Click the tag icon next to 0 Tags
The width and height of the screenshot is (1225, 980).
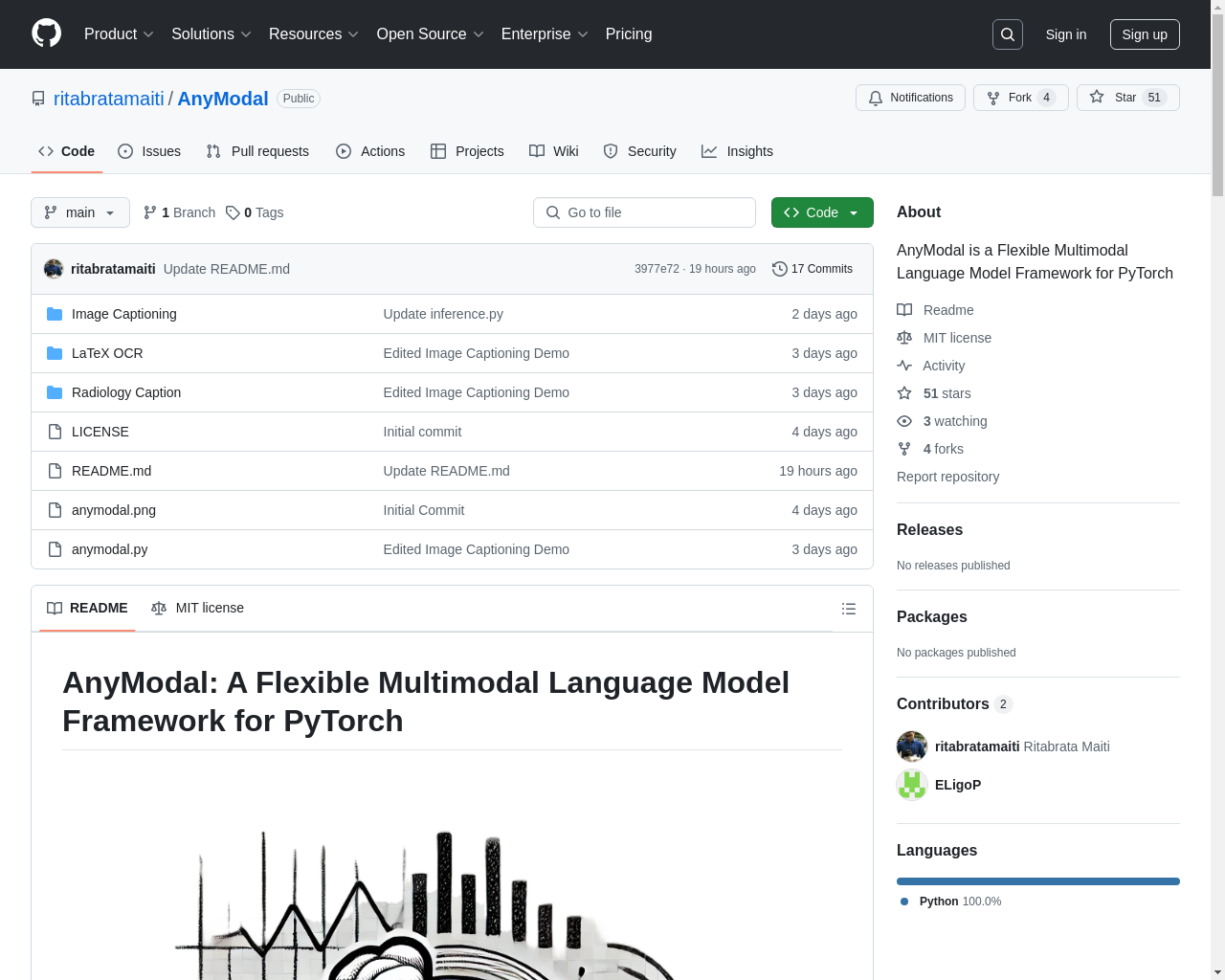point(233,212)
